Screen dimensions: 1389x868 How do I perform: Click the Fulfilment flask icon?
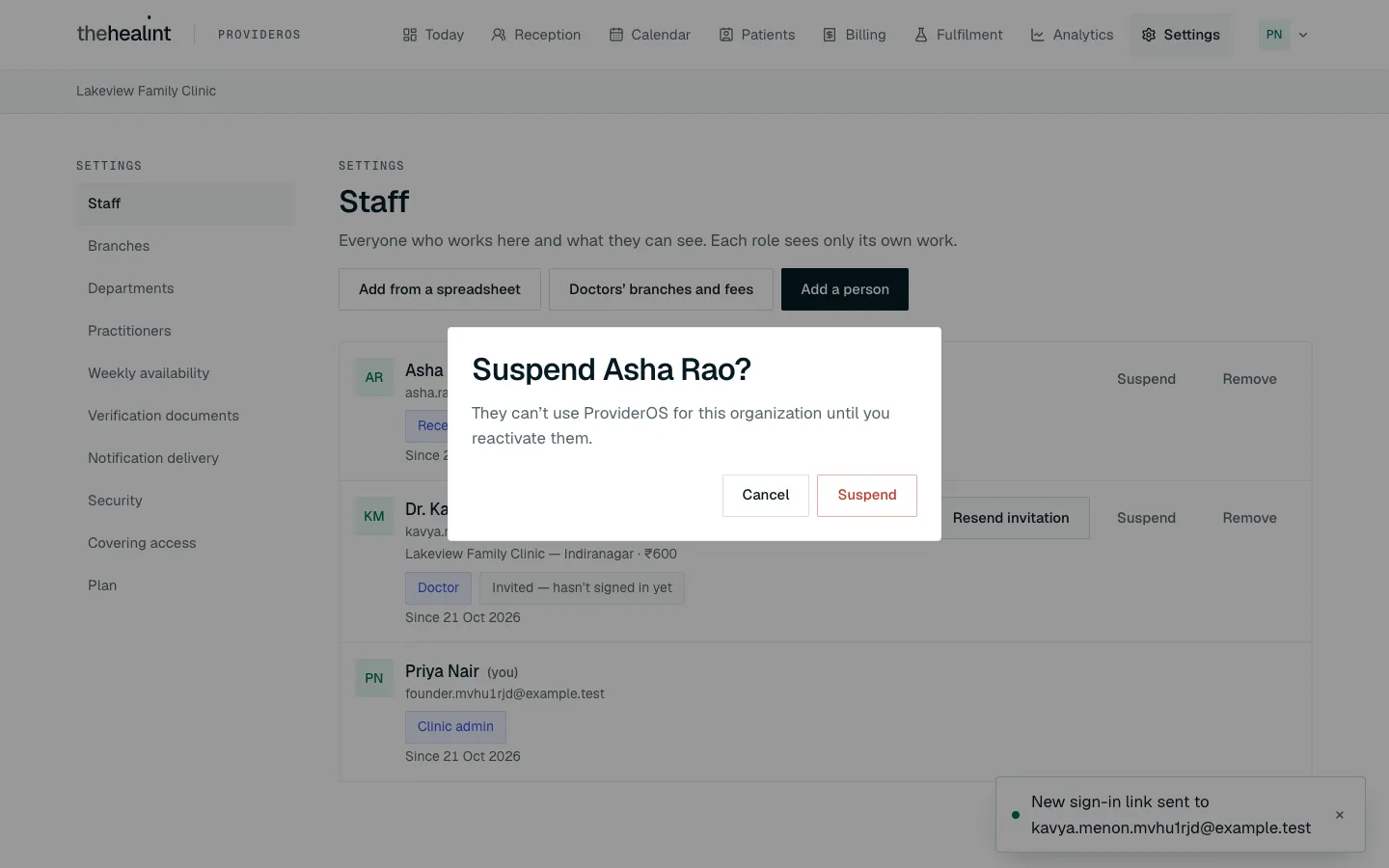(921, 35)
